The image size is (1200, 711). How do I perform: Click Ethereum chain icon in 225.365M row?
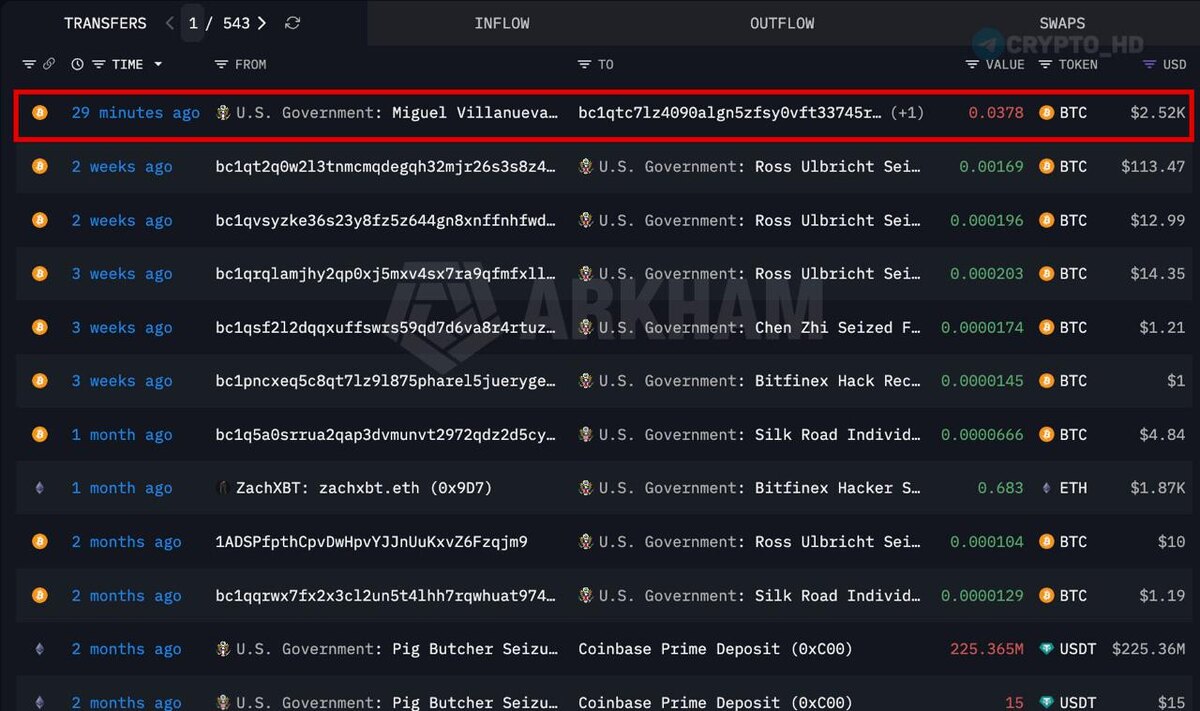point(39,649)
